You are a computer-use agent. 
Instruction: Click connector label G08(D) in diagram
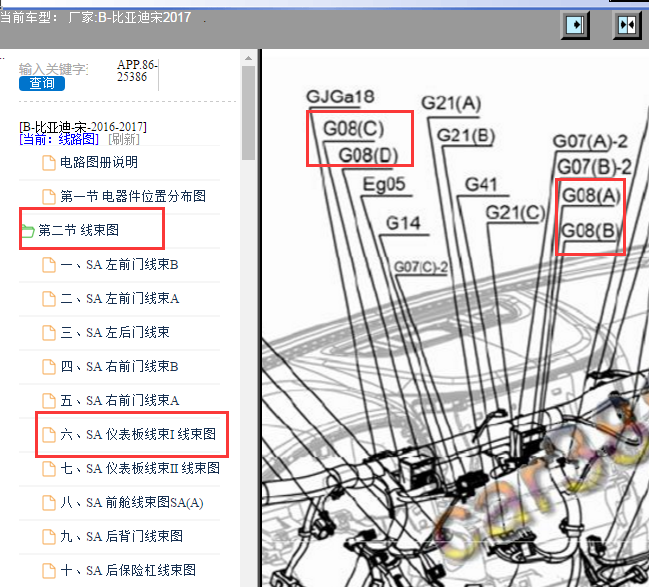coord(368,156)
